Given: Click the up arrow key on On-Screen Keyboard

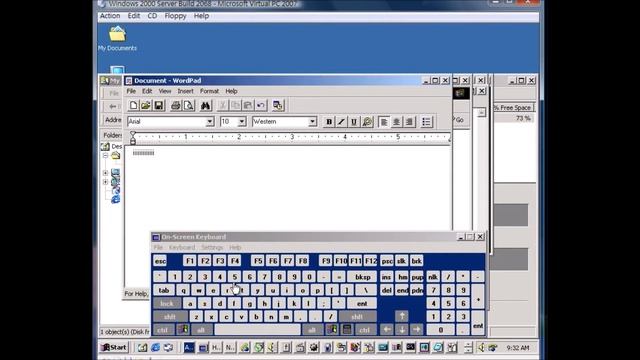Looking at the screenshot, I should click(402, 316).
